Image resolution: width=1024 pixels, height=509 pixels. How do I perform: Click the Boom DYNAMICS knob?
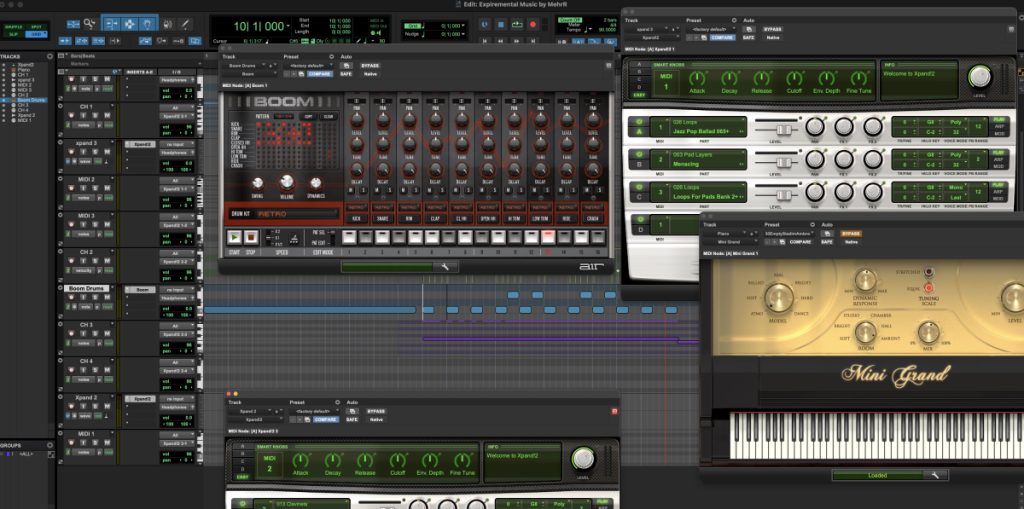point(315,183)
